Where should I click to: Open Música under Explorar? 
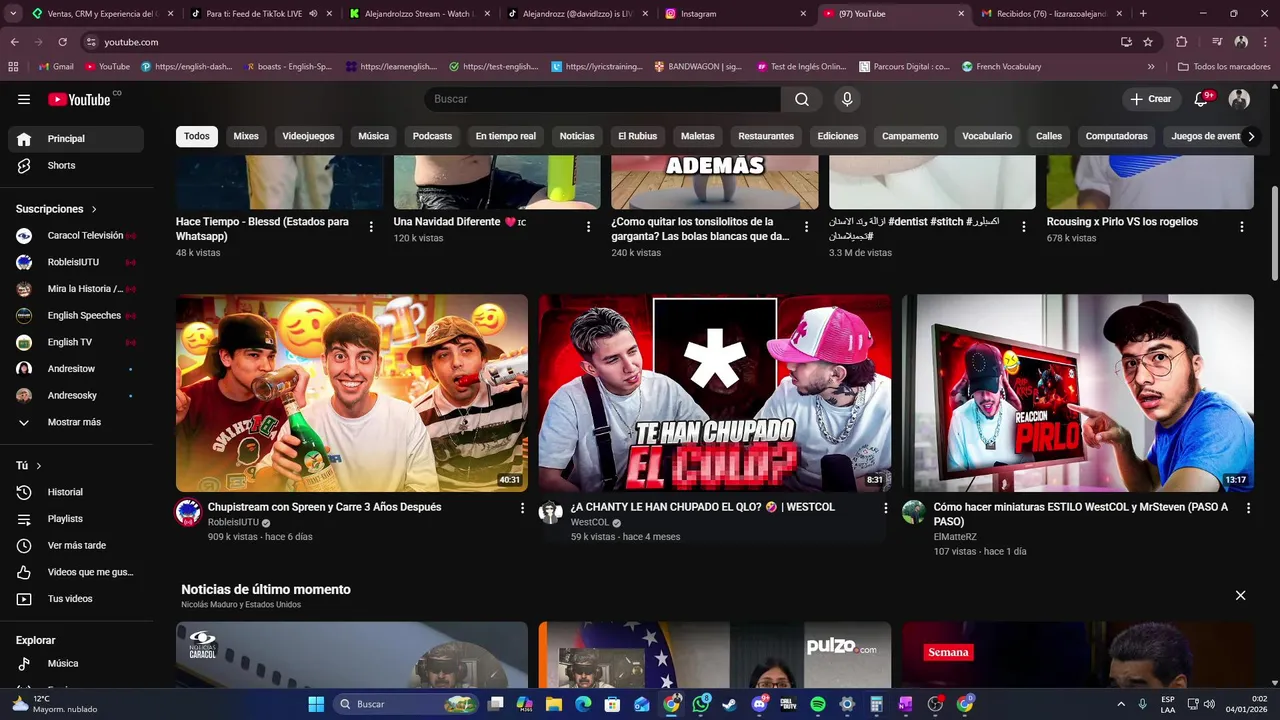(x=76, y=664)
